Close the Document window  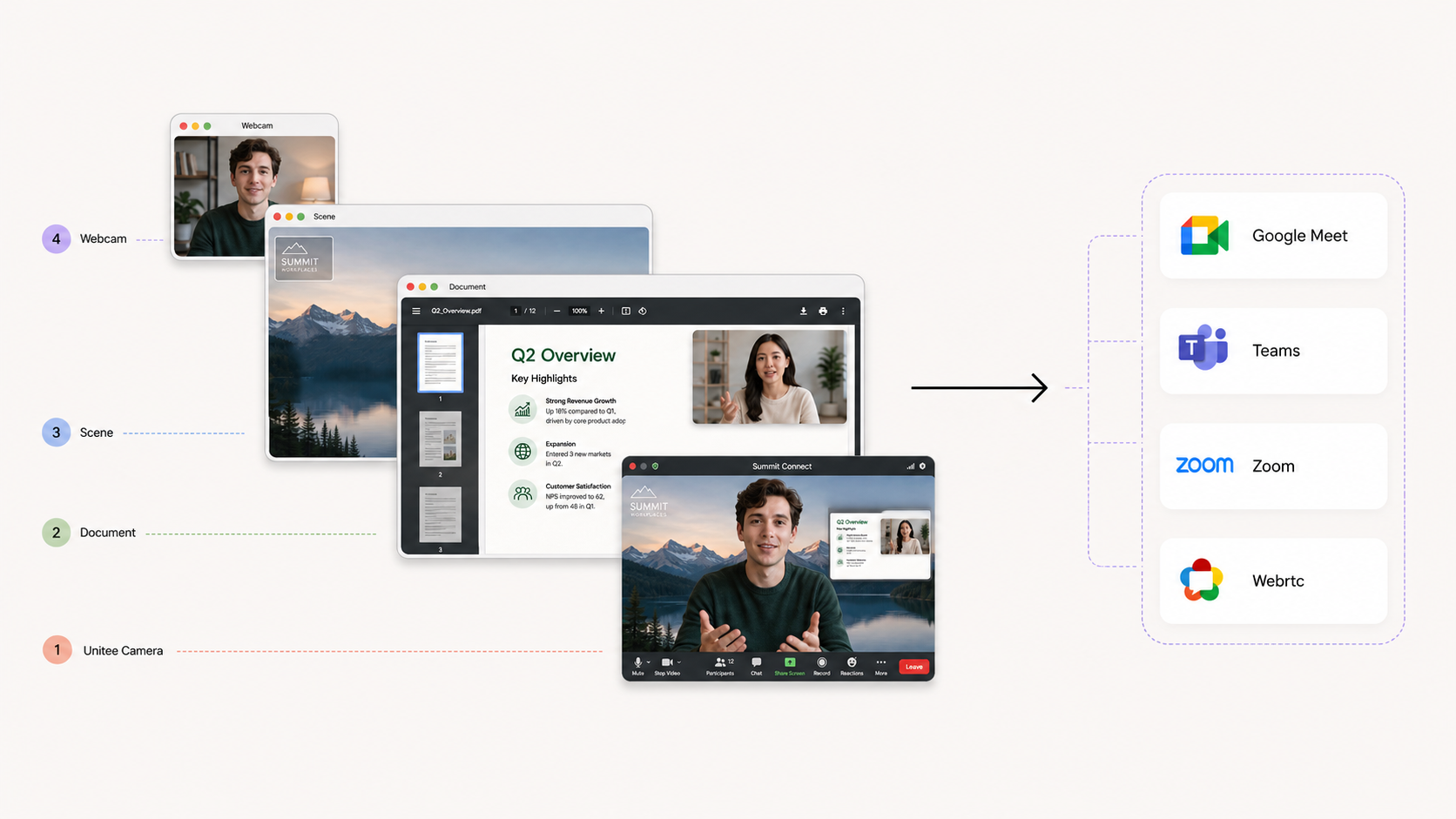410,286
